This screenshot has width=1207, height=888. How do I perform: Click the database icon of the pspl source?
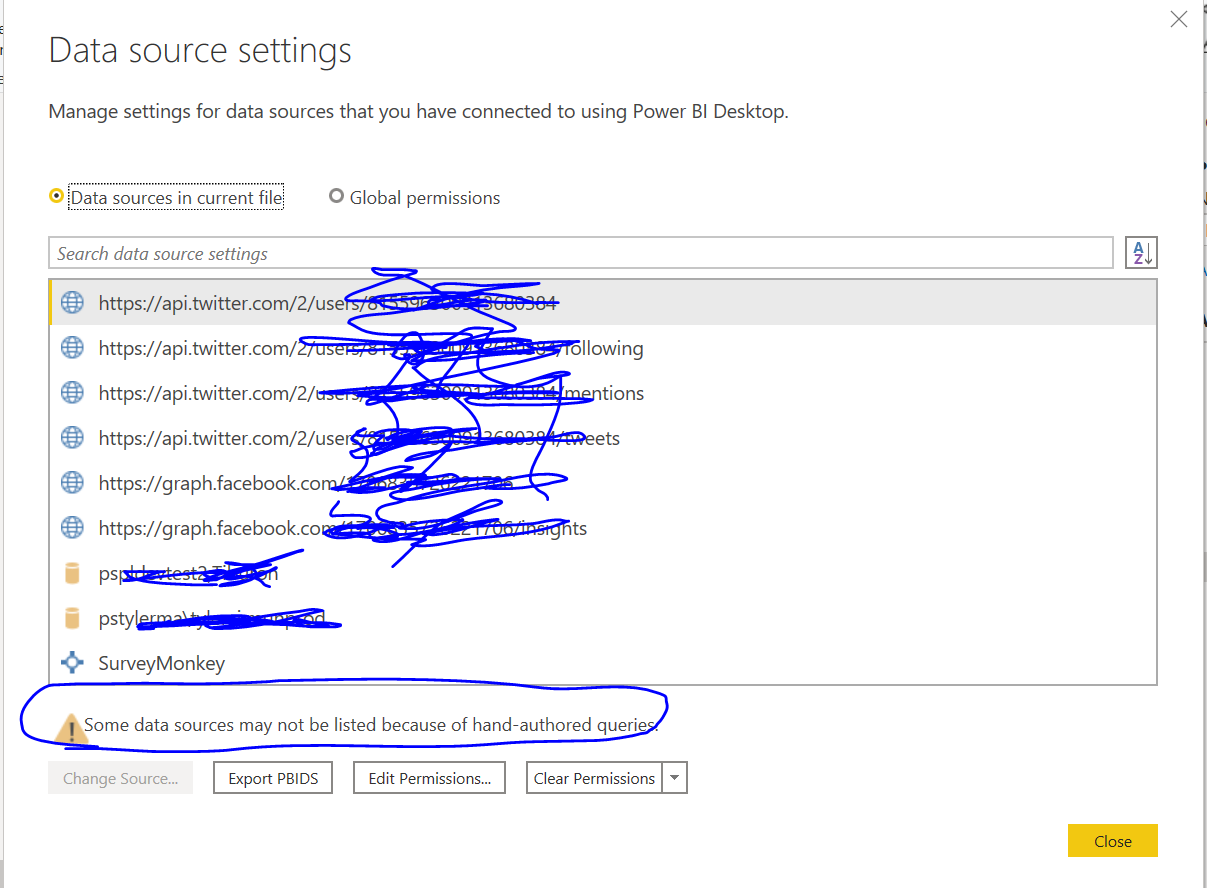tap(72, 573)
